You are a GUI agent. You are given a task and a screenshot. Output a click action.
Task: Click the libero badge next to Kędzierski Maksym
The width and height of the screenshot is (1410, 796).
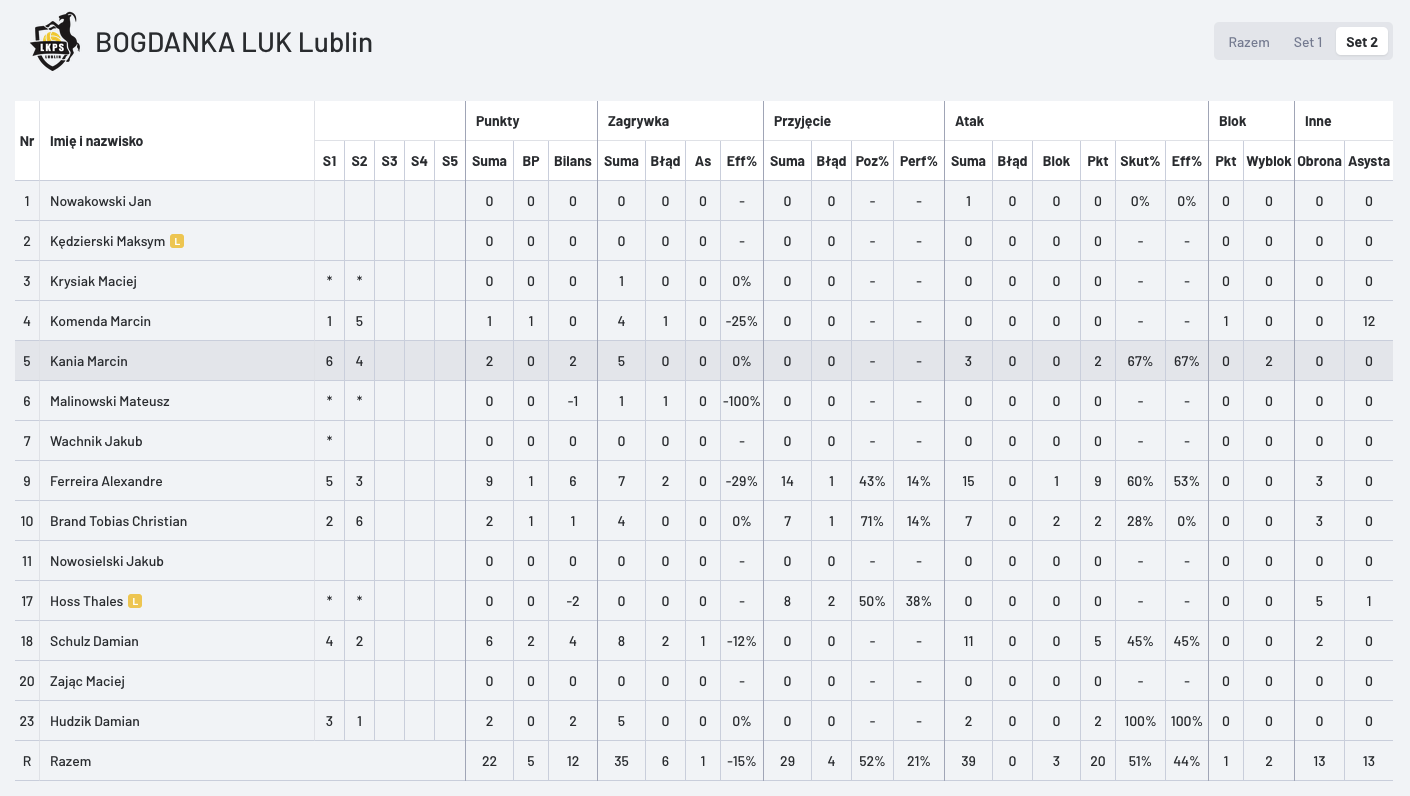[x=177, y=241]
